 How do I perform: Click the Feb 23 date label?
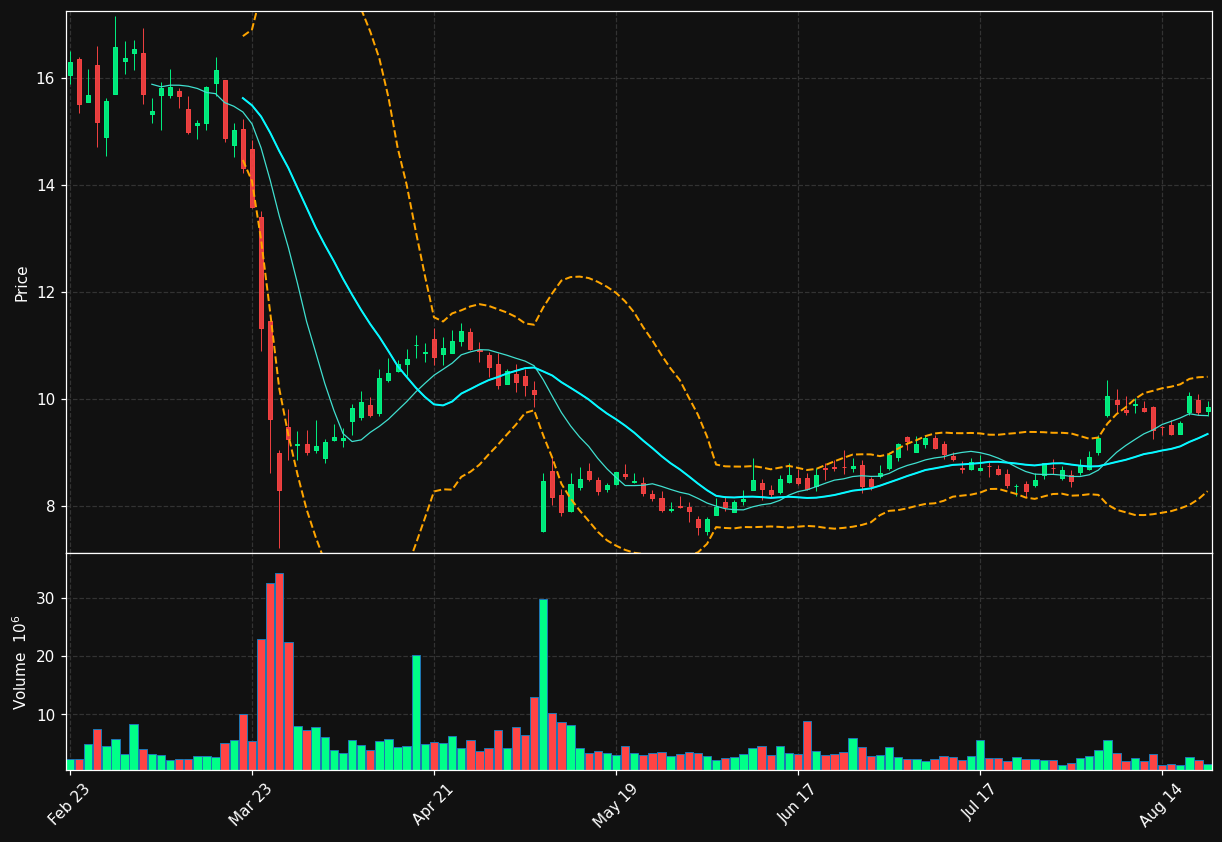69,803
